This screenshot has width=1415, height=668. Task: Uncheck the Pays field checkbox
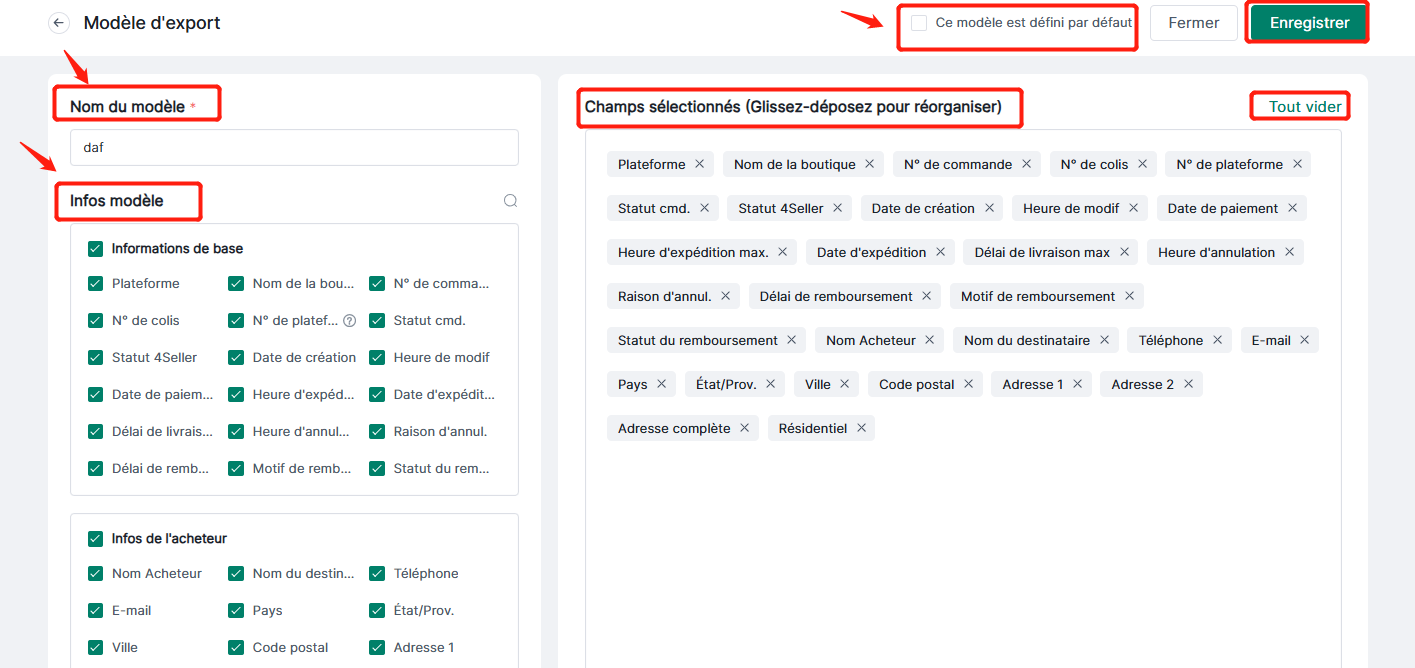coord(236,611)
